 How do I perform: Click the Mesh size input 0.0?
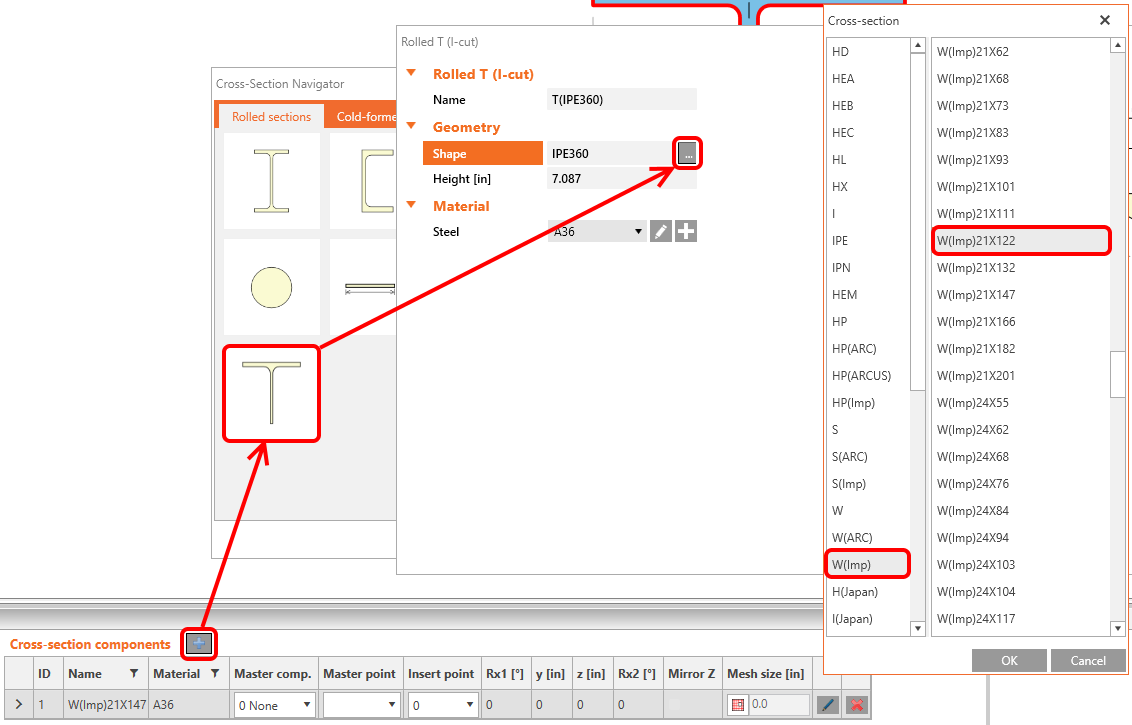(x=778, y=704)
